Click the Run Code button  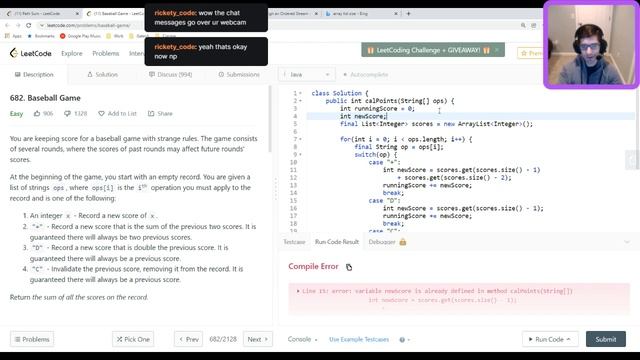point(550,339)
